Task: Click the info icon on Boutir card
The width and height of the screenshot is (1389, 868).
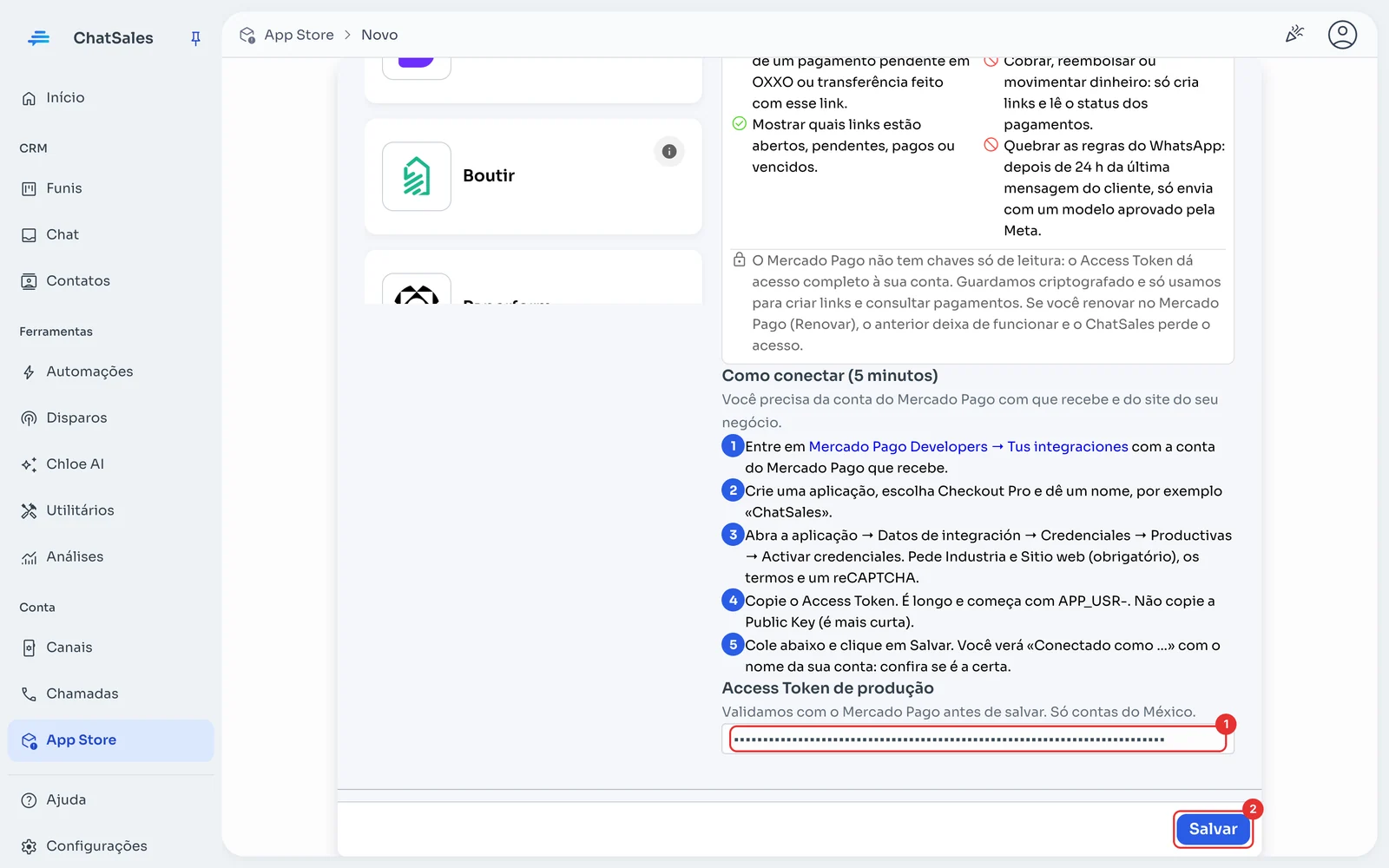Action: pyautogui.click(x=669, y=152)
